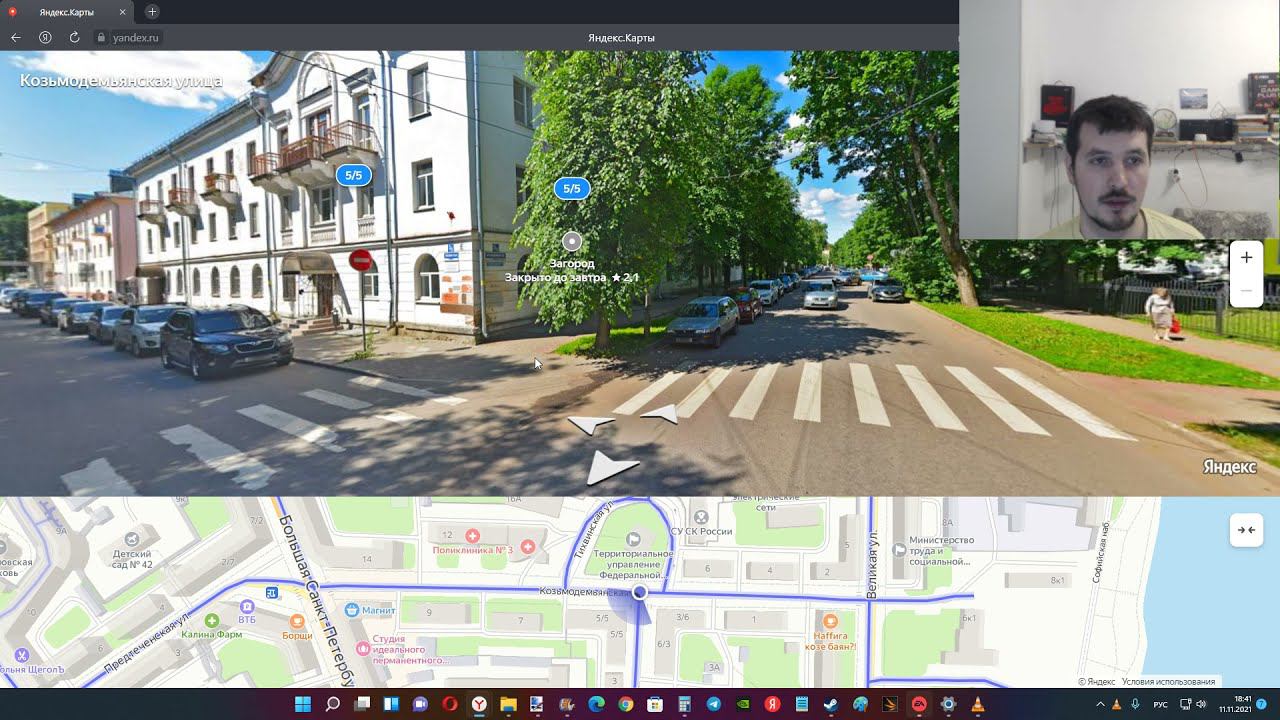
Task: Launch Microsoft Edge from the taskbar
Action: coord(596,704)
